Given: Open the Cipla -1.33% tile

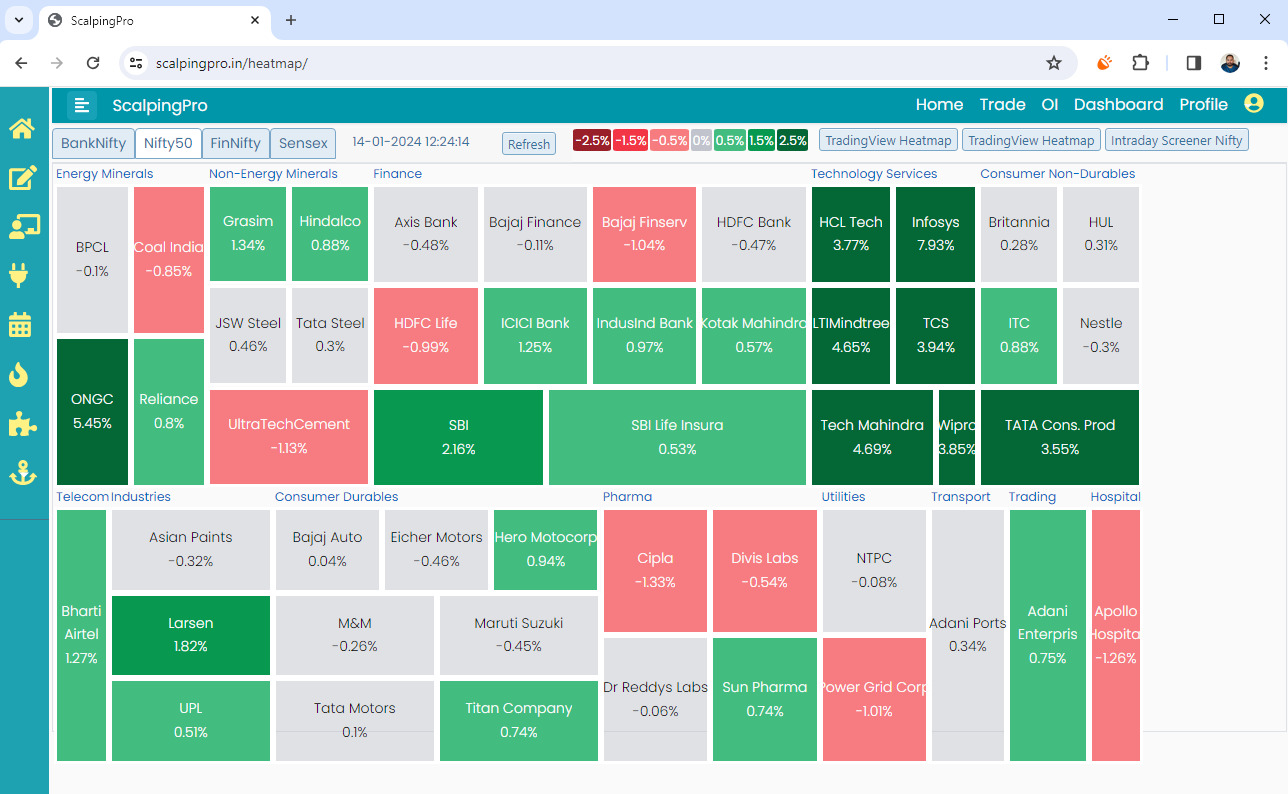Looking at the screenshot, I should [655, 570].
